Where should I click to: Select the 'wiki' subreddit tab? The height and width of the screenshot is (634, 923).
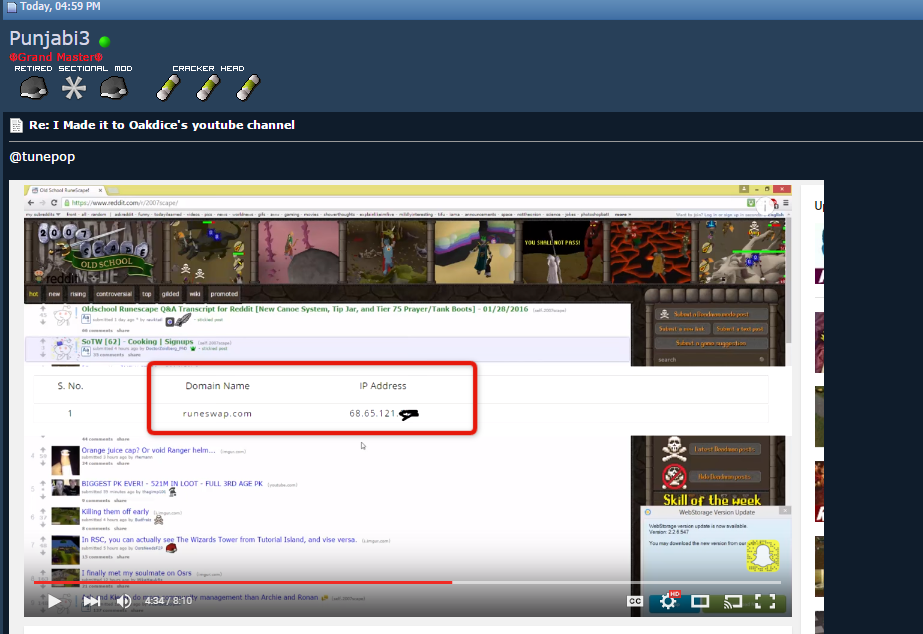[x=195, y=294]
